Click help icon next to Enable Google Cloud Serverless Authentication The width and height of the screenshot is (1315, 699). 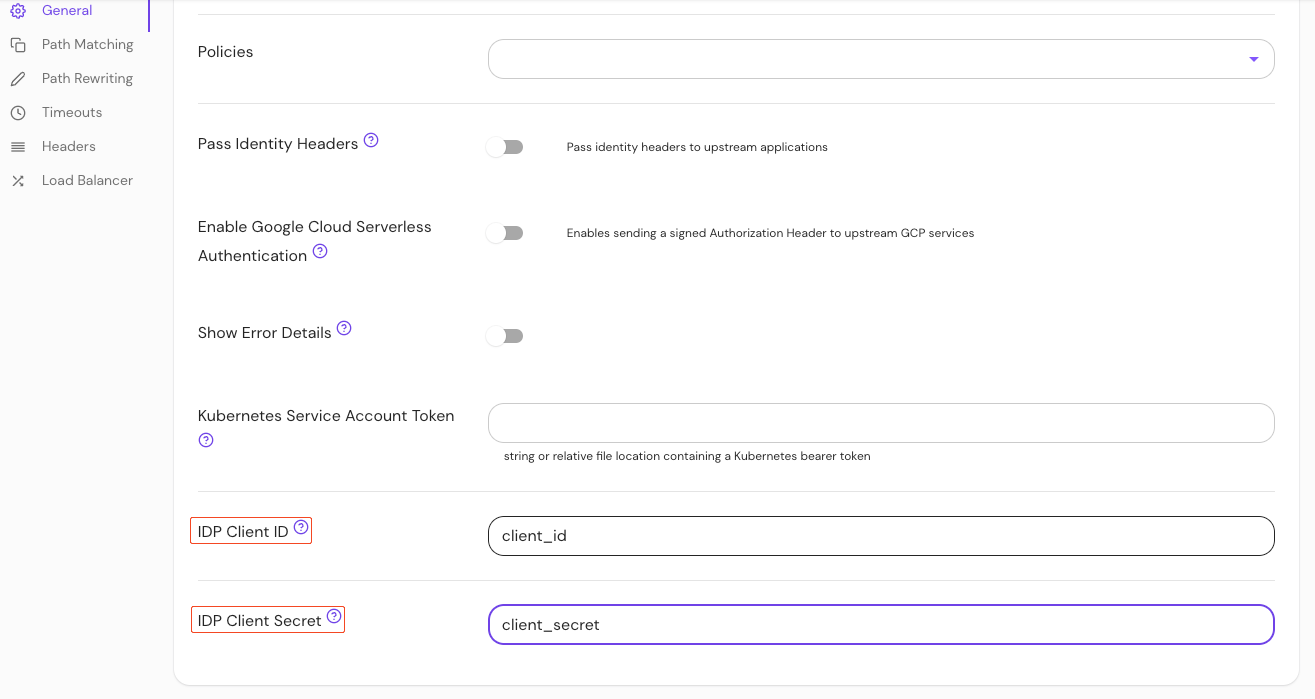(x=320, y=251)
